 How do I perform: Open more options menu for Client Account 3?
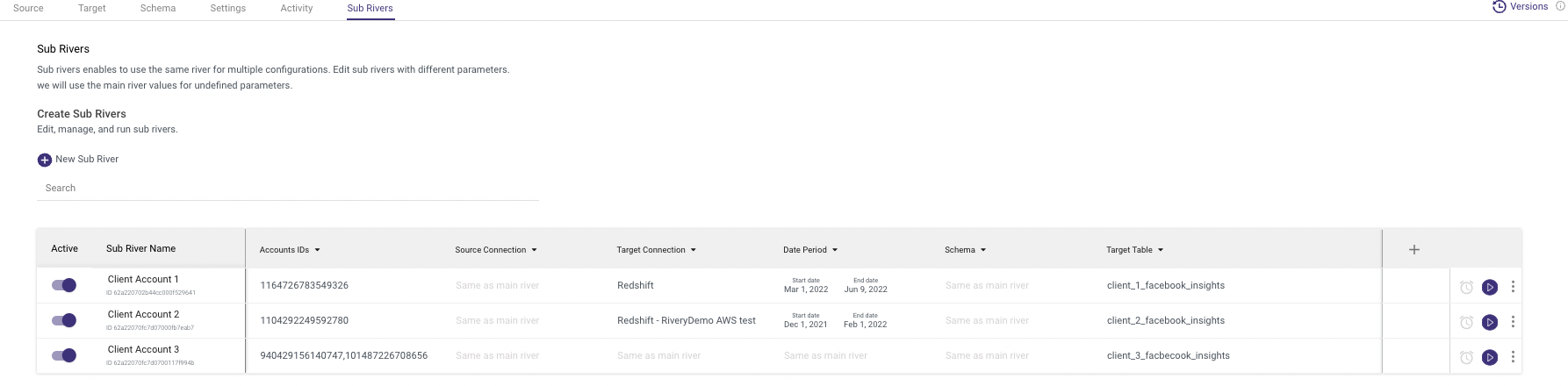pyautogui.click(x=1513, y=357)
